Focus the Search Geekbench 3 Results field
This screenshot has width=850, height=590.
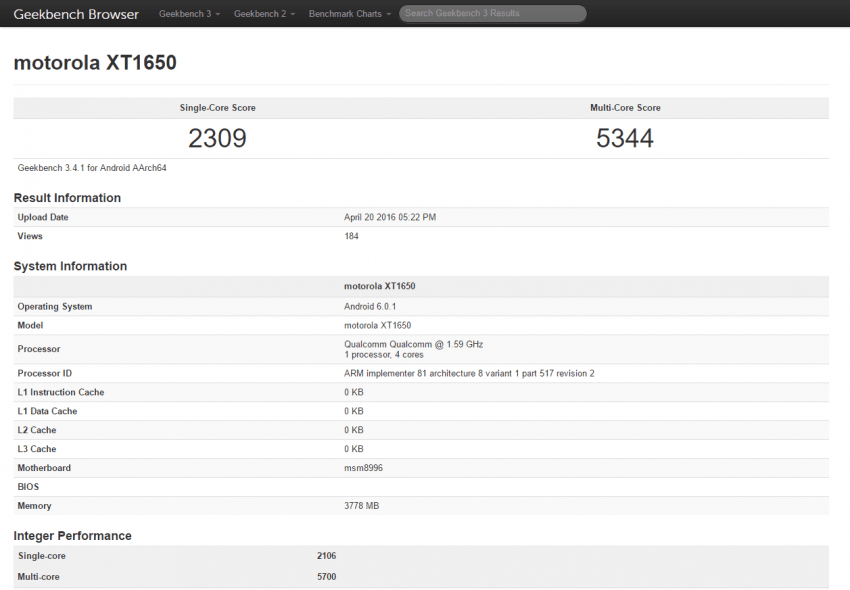click(x=493, y=14)
